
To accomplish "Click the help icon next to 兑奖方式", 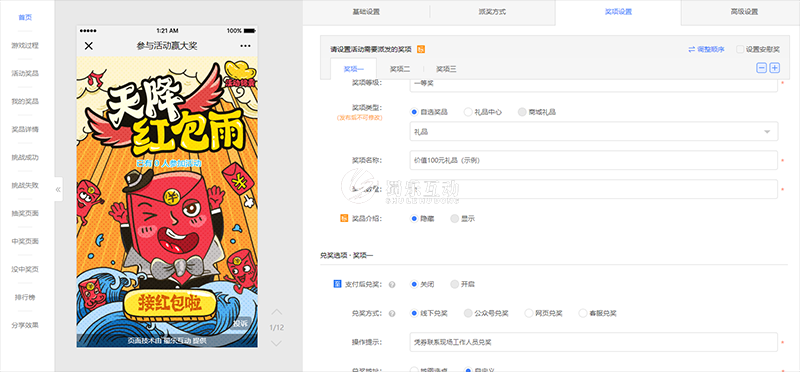I will coord(392,313).
